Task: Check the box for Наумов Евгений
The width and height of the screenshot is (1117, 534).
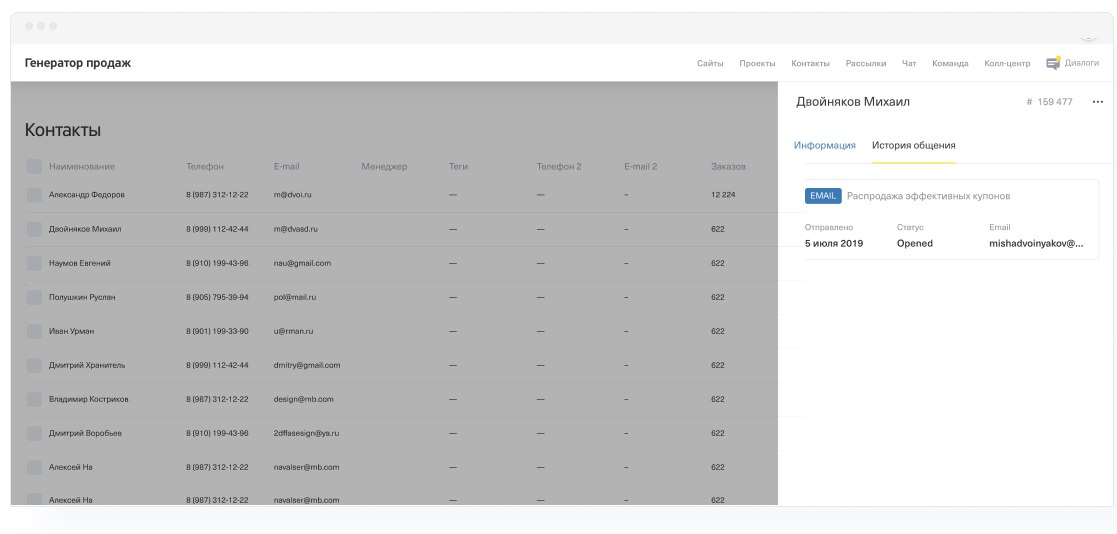Action: pos(33,263)
